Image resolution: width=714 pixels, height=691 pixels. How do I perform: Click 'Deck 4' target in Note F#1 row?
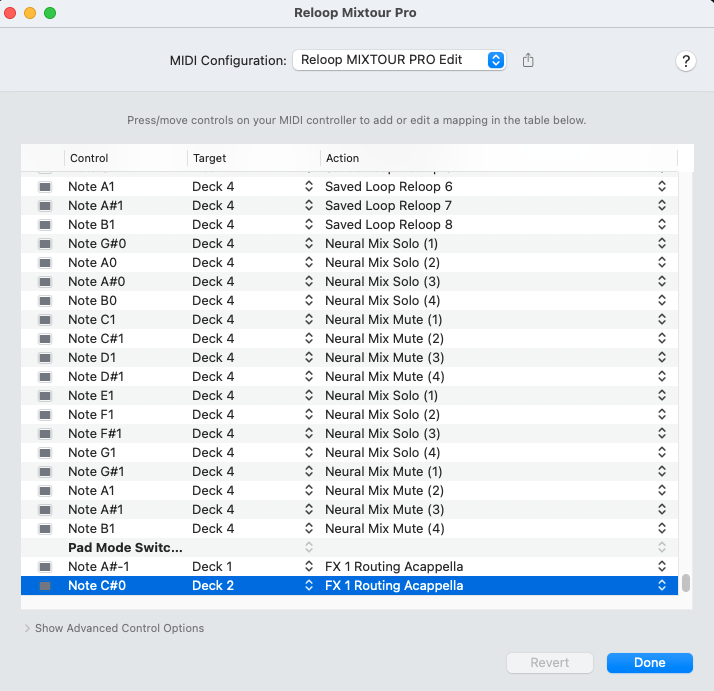[x=213, y=434]
